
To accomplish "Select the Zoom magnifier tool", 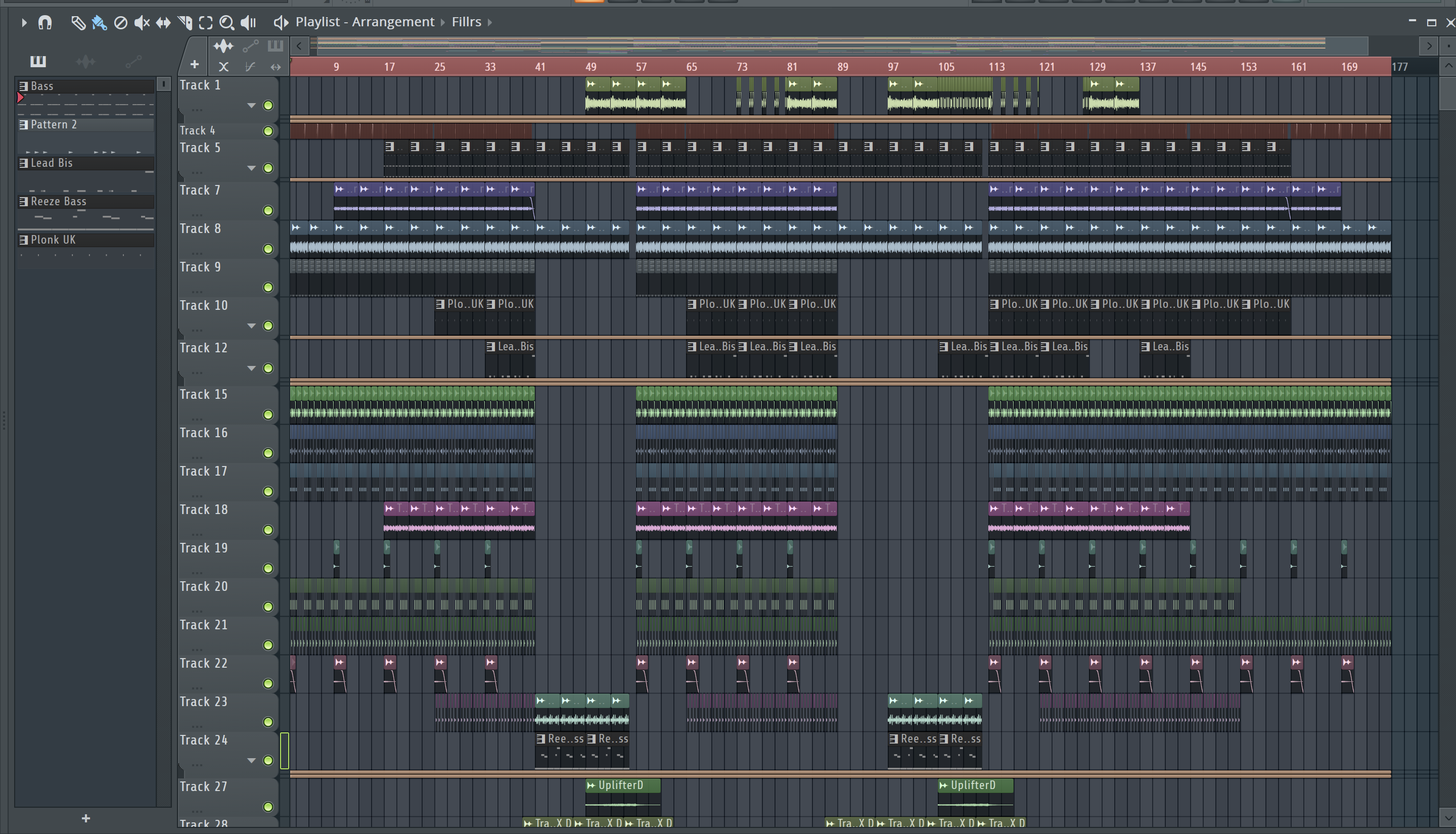I will coord(227,22).
